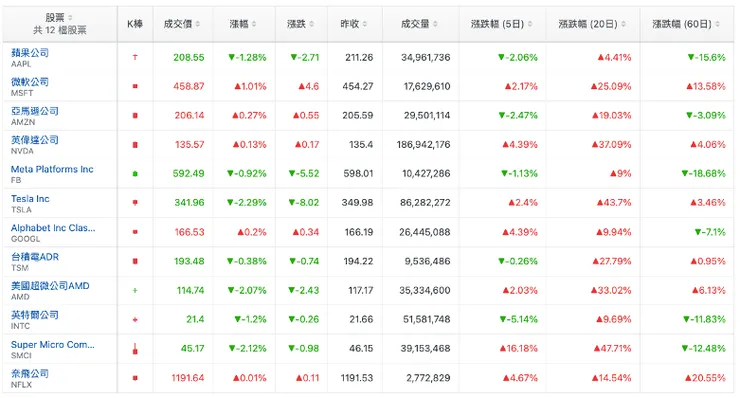The height and width of the screenshot is (398, 740).
Task: Click TSM change value -0.74
Action: point(304,261)
